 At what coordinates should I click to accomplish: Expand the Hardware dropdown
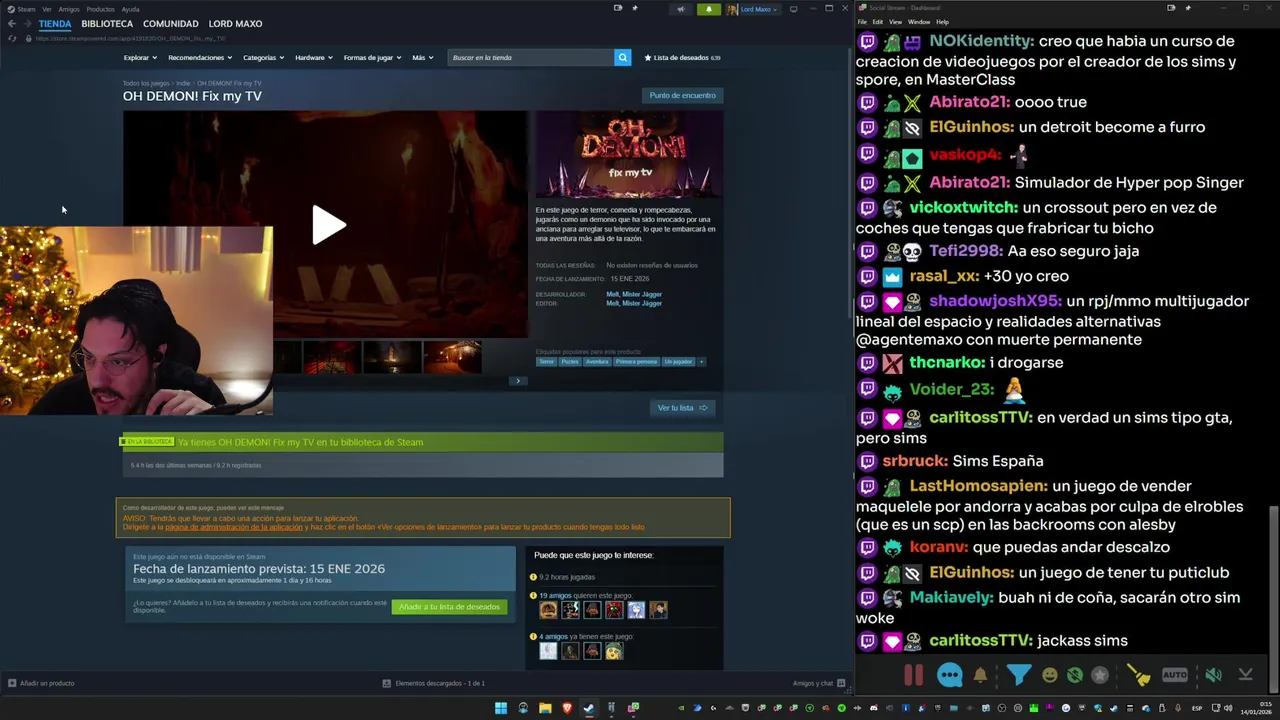click(313, 57)
